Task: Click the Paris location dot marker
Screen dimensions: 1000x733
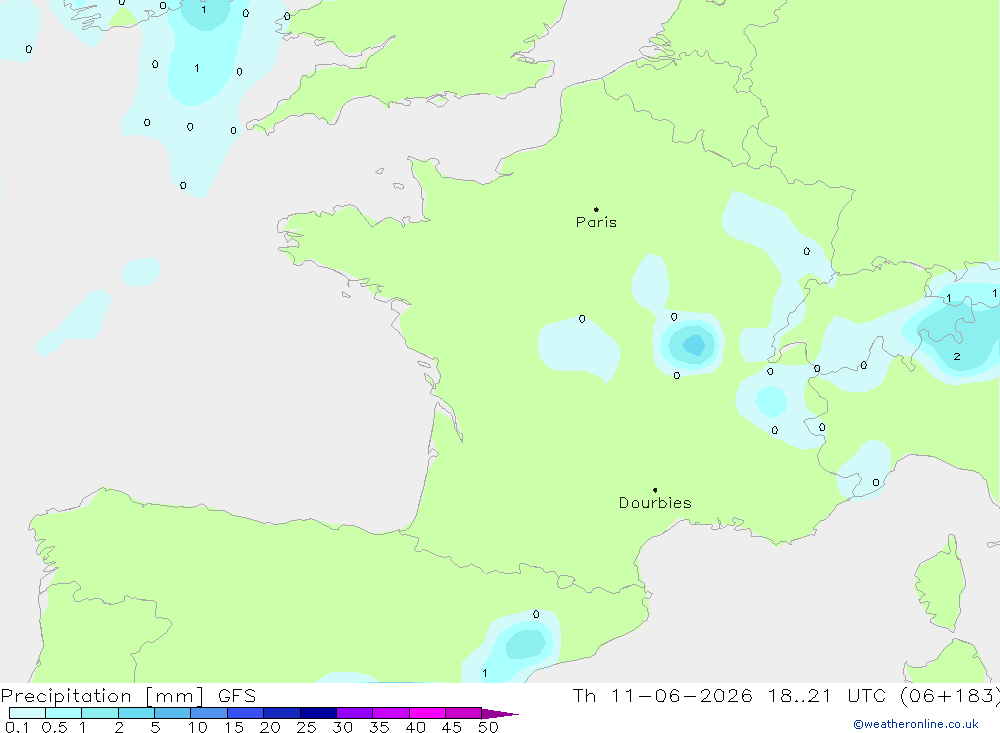Action: pos(596,209)
